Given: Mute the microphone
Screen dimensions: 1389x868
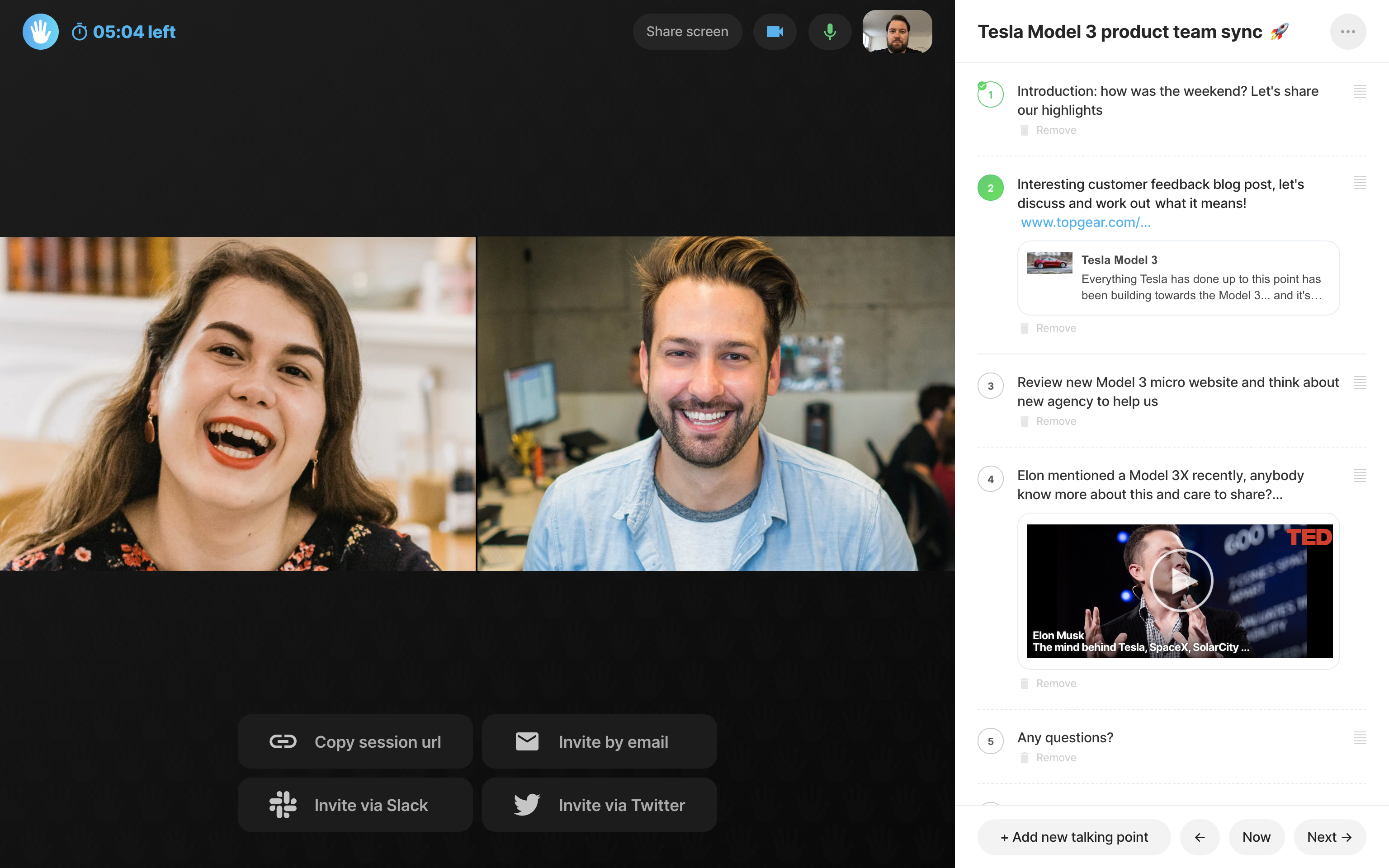Looking at the screenshot, I should coord(829,32).
